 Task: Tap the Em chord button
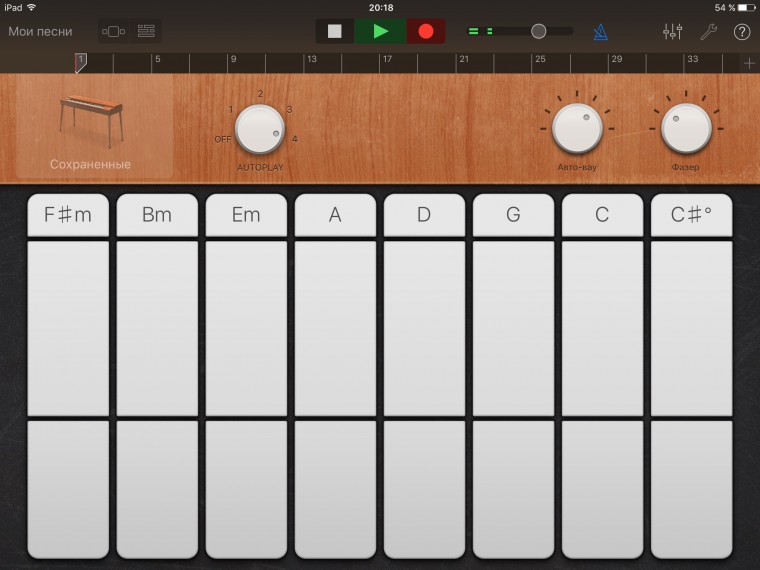click(246, 215)
